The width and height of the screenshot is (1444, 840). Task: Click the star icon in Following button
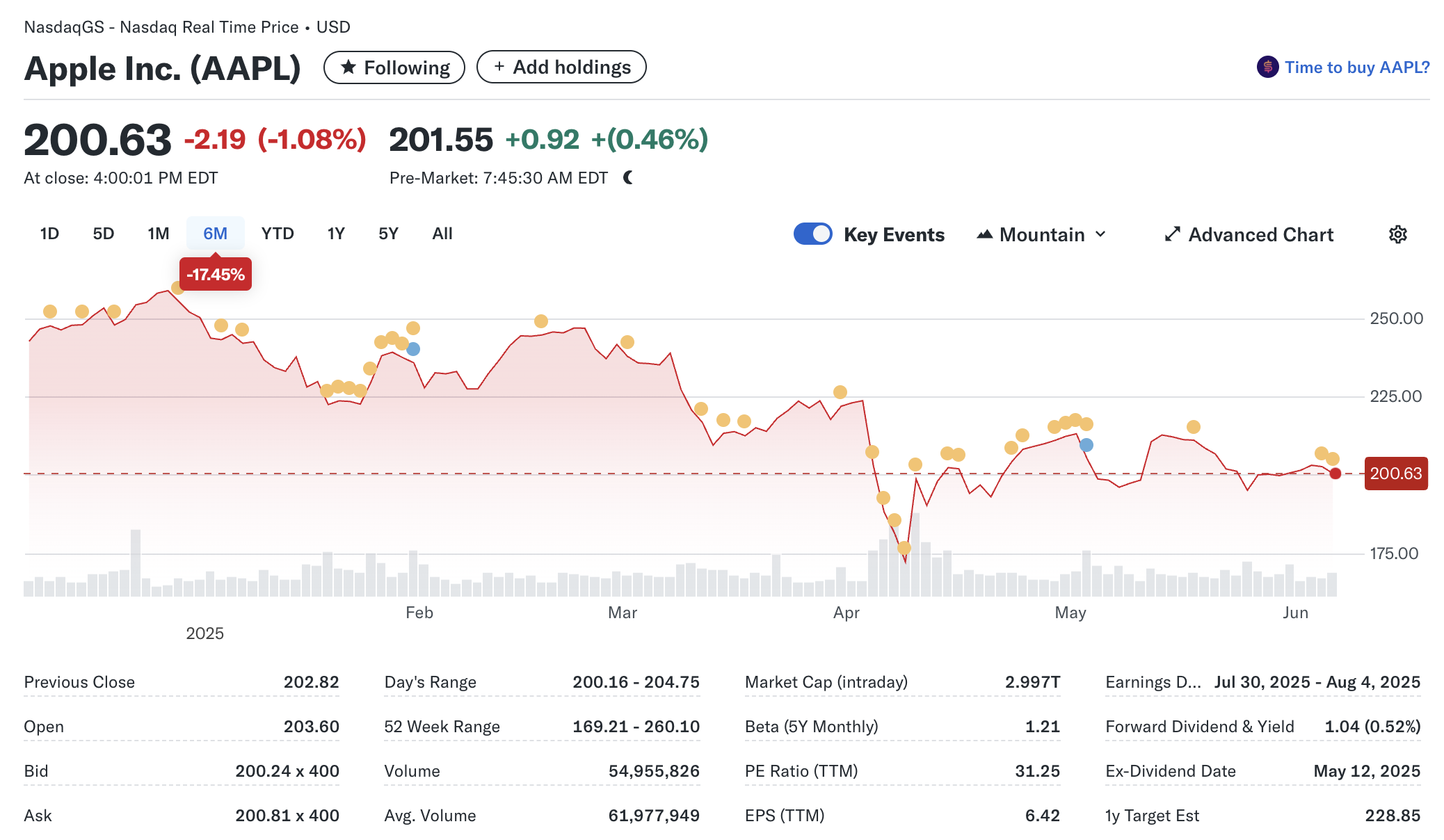(349, 67)
